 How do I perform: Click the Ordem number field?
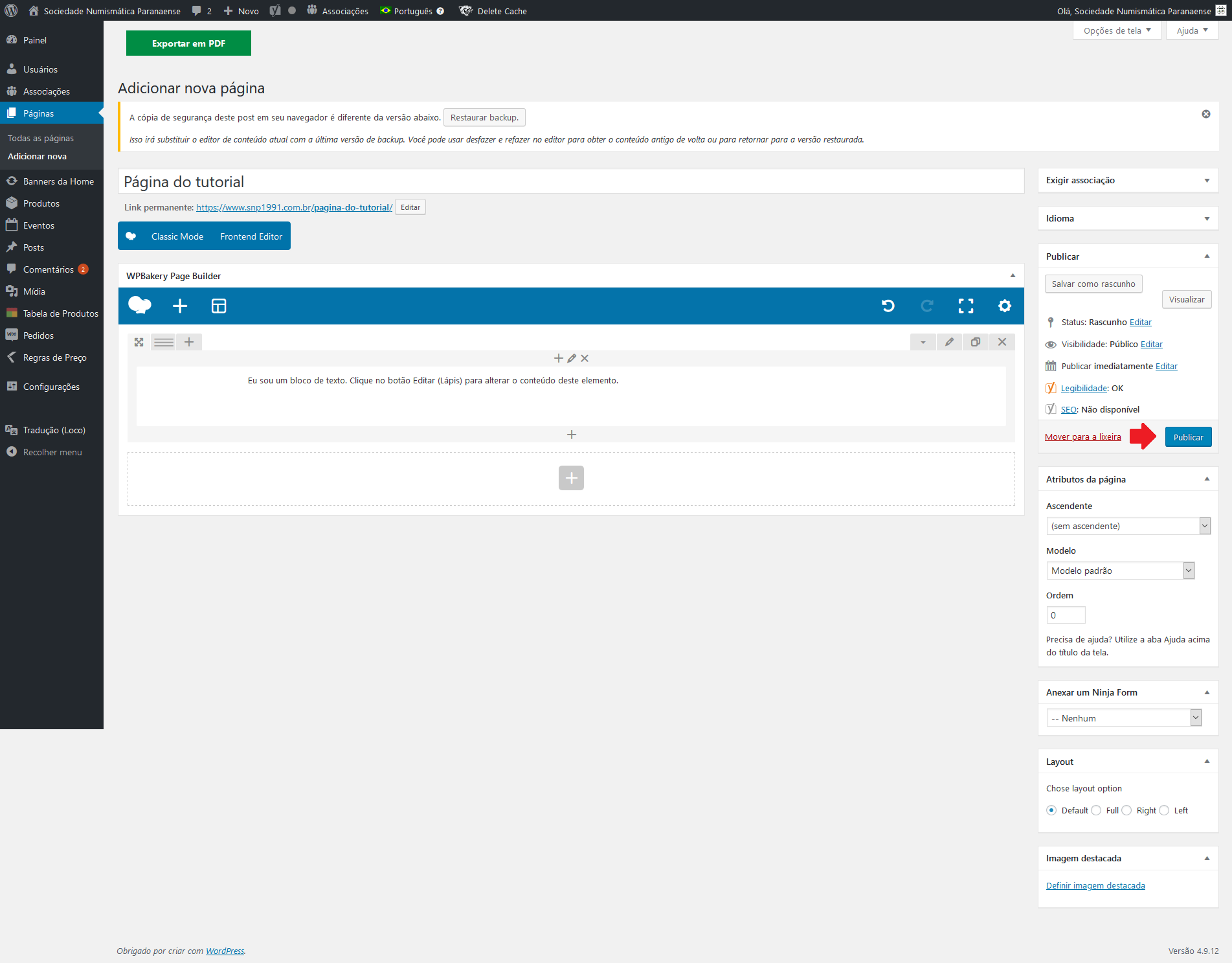click(x=1066, y=615)
